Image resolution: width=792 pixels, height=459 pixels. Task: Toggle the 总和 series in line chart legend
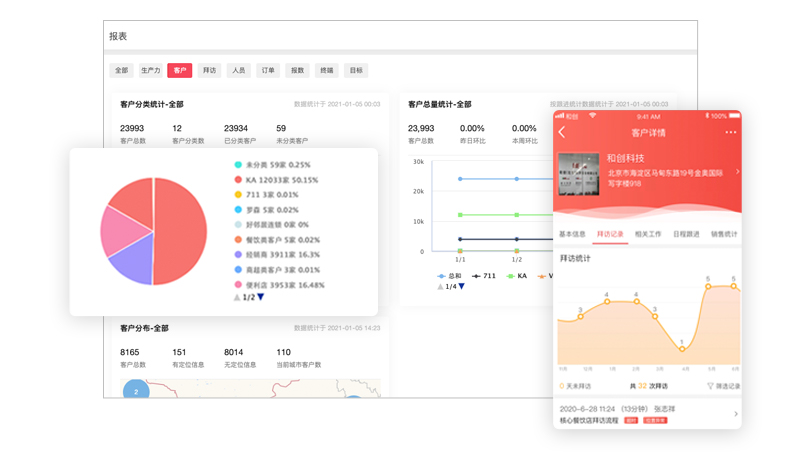click(449, 275)
